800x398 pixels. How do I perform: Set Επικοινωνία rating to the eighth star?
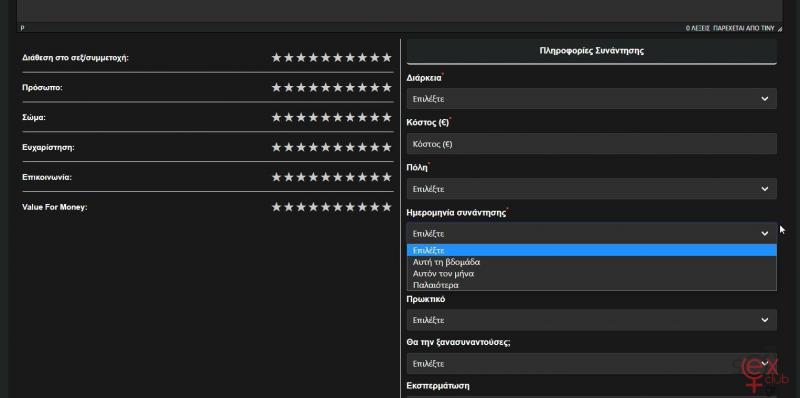[x=362, y=177]
